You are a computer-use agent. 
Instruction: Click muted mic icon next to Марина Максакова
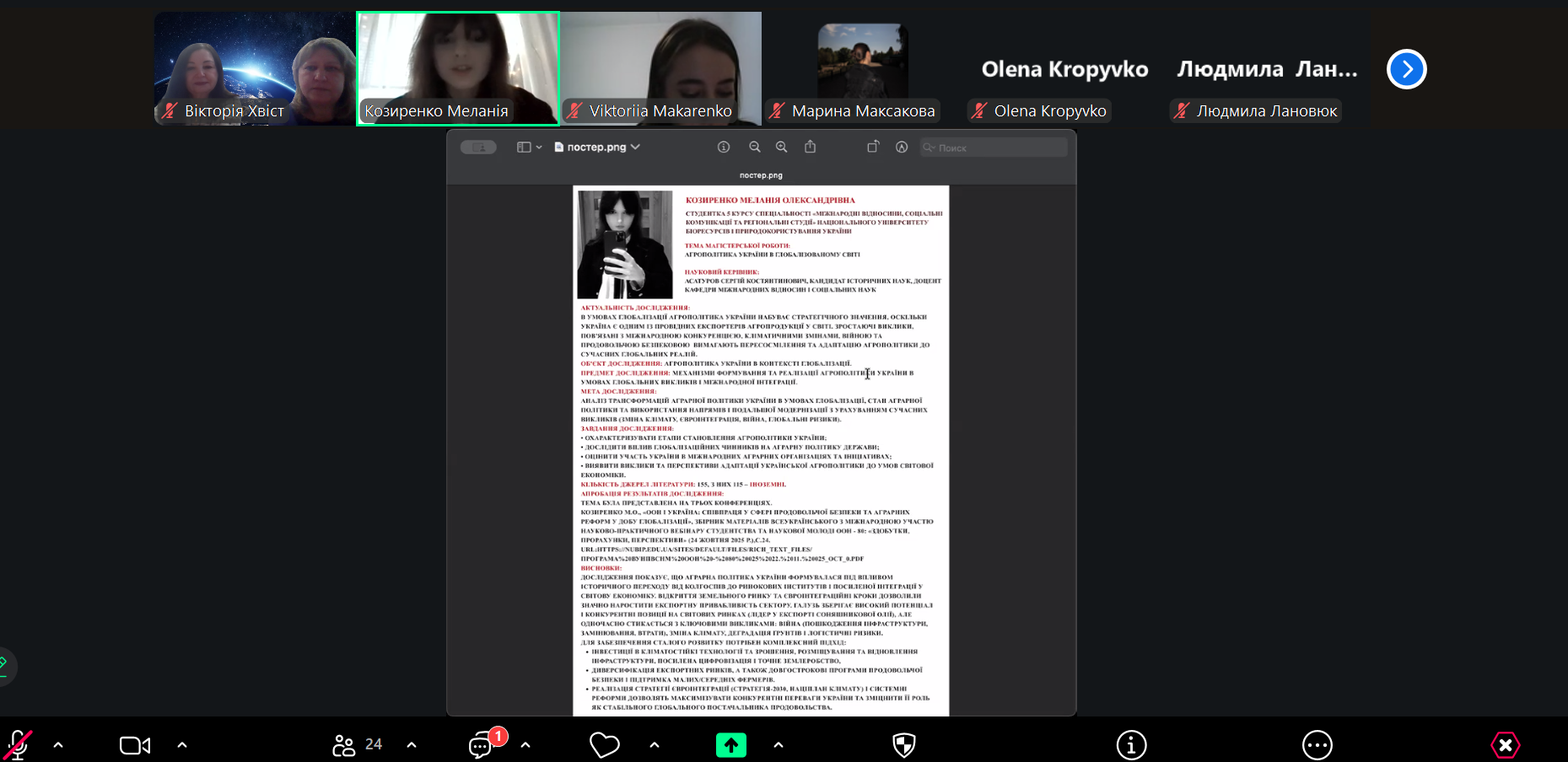tap(777, 110)
